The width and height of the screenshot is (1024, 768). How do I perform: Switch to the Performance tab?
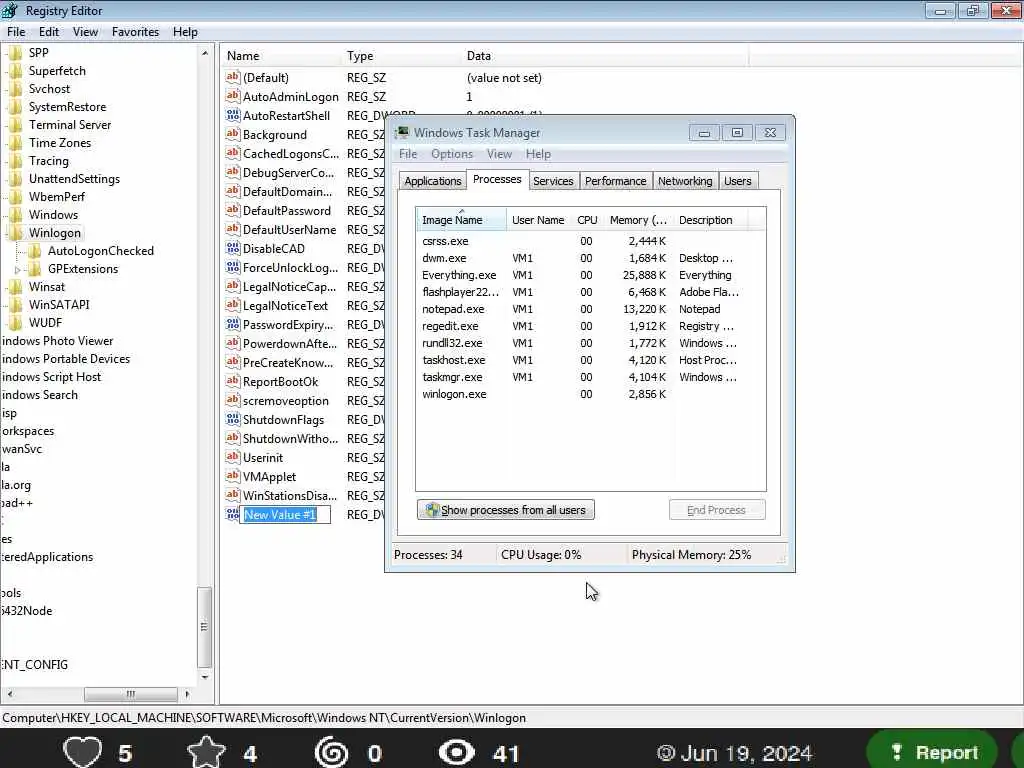coord(615,181)
